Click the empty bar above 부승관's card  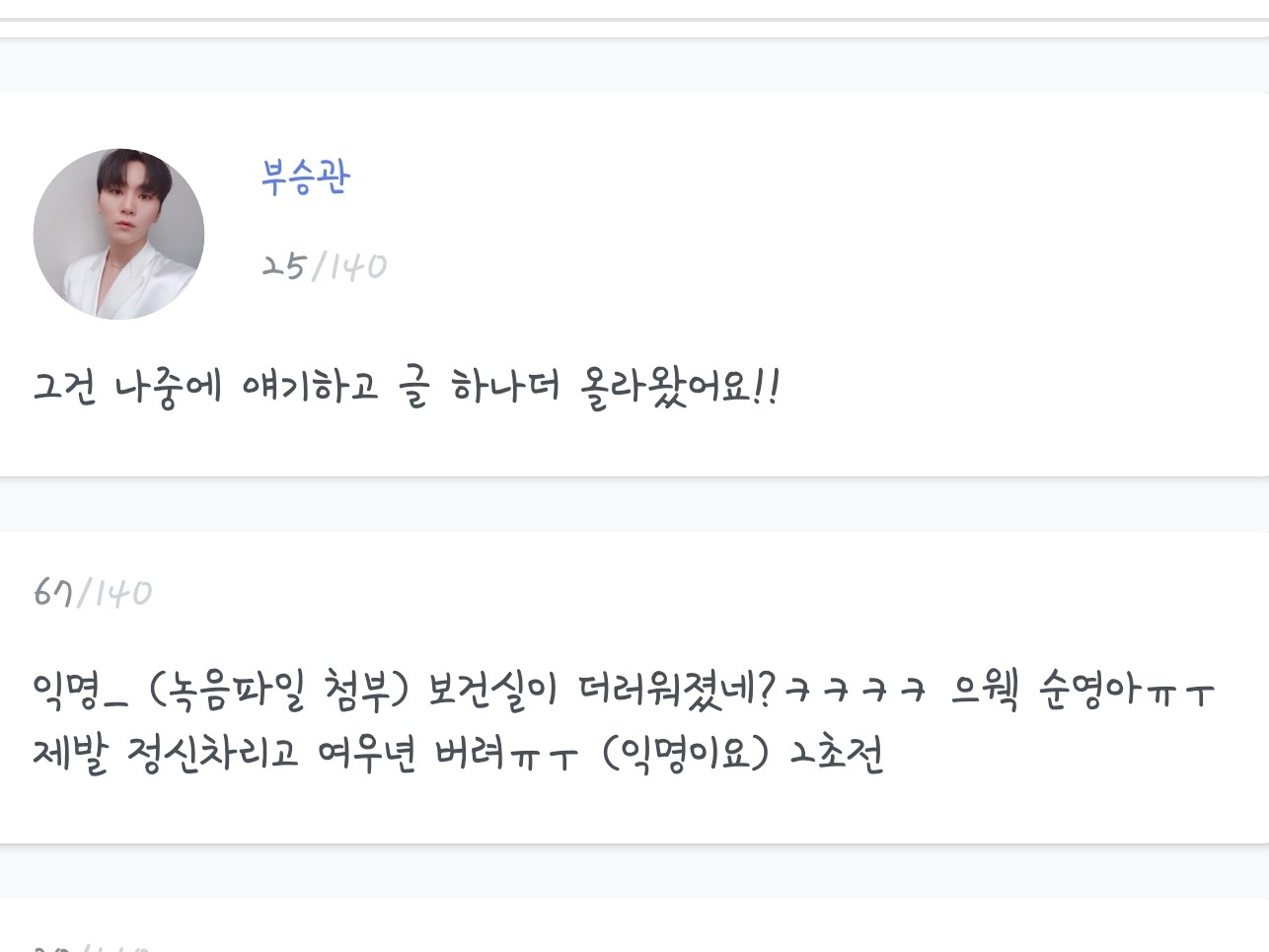pyautogui.click(x=634, y=65)
